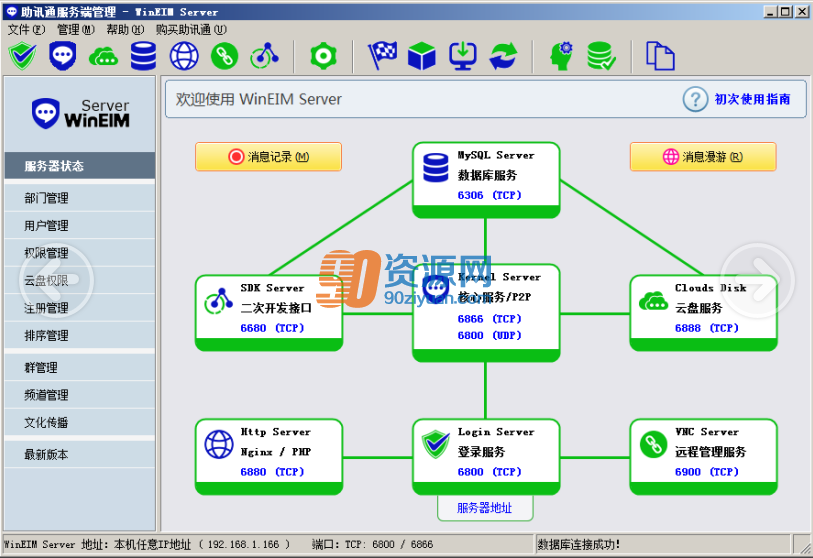Click the 登录服务 label
This screenshot has width=813, height=558.
[x=481, y=452]
